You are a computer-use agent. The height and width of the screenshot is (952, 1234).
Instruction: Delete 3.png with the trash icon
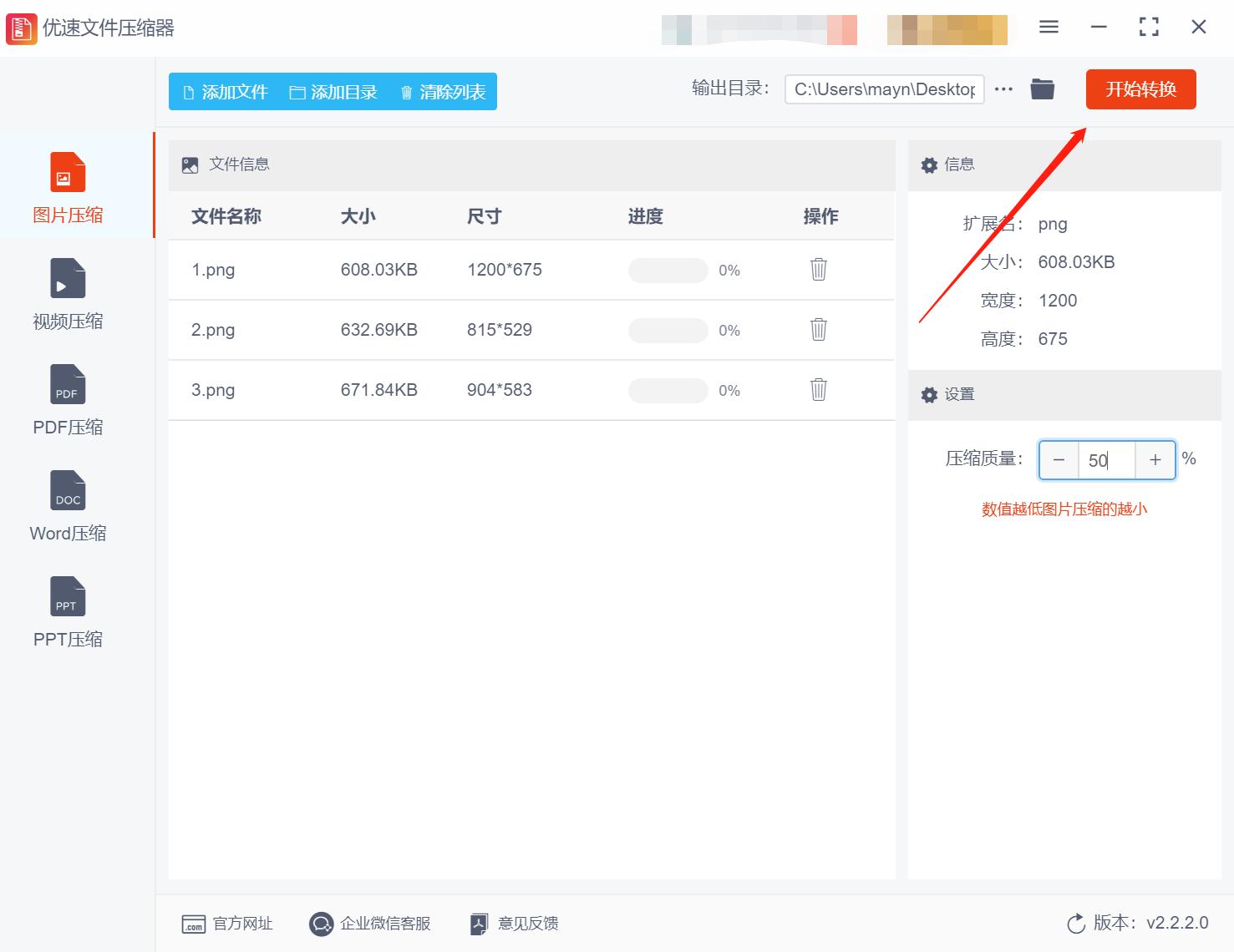coord(818,389)
